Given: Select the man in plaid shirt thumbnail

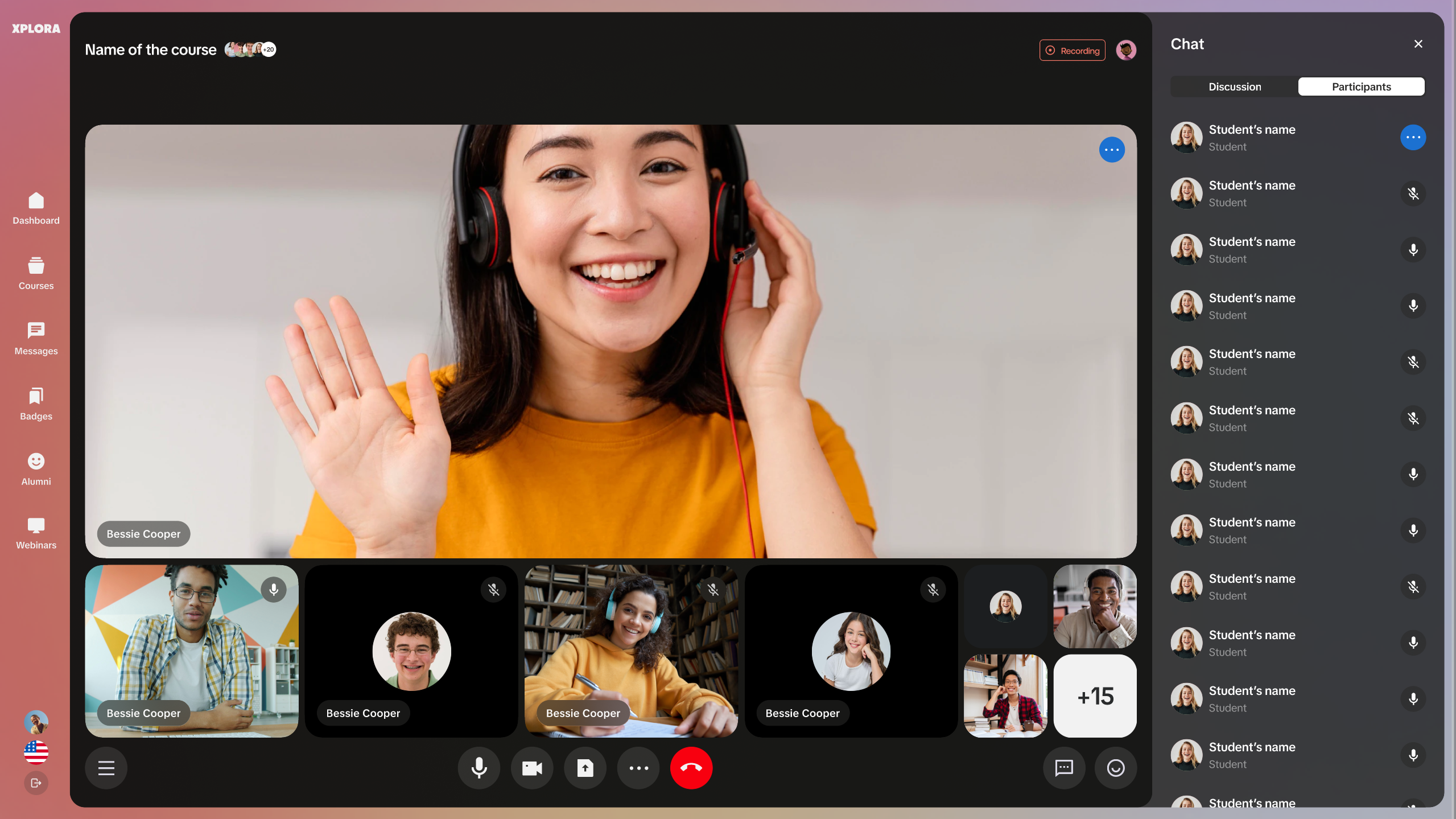Looking at the screenshot, I should click(1005, 696).
